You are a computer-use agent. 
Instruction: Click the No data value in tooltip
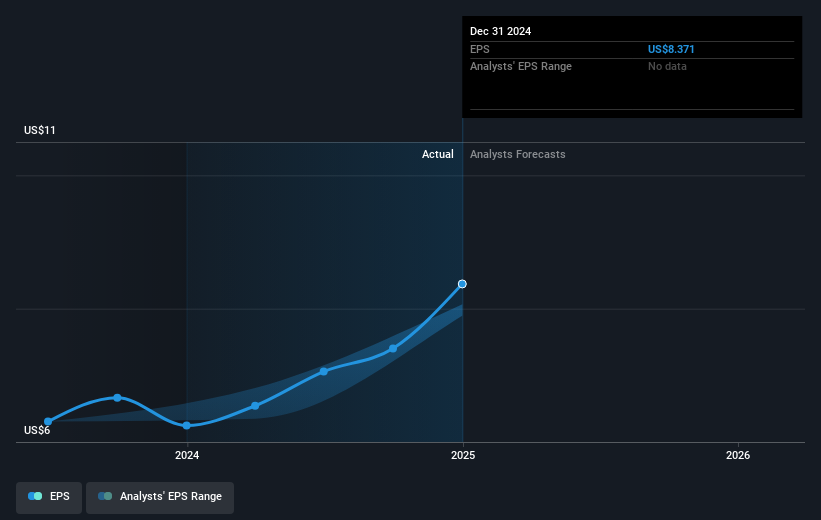[667, 67]
